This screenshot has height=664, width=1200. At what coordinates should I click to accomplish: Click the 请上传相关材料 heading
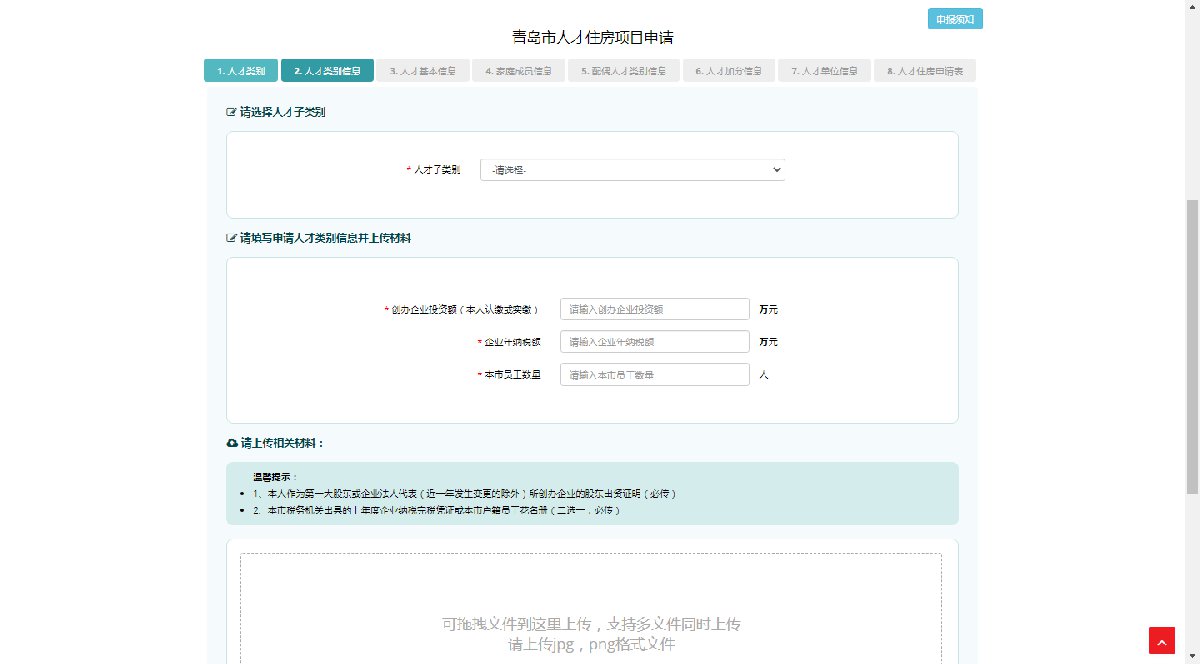[276, 443]
